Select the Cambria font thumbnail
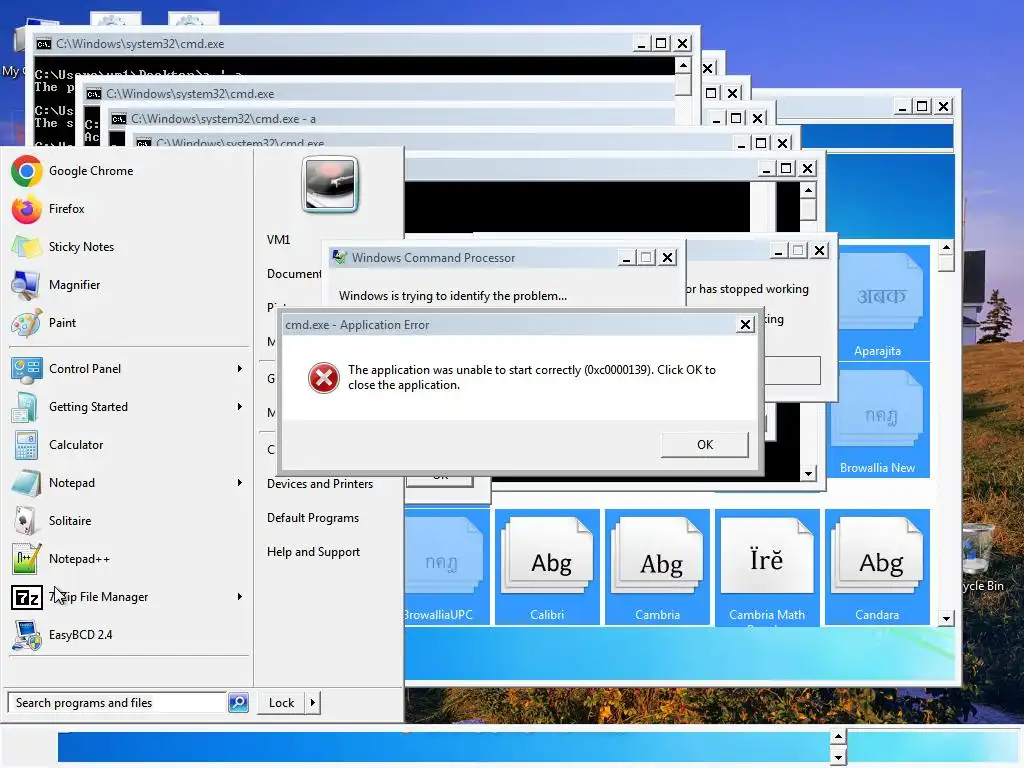This screenshot has height=768, width=1024. coord(658,566)
